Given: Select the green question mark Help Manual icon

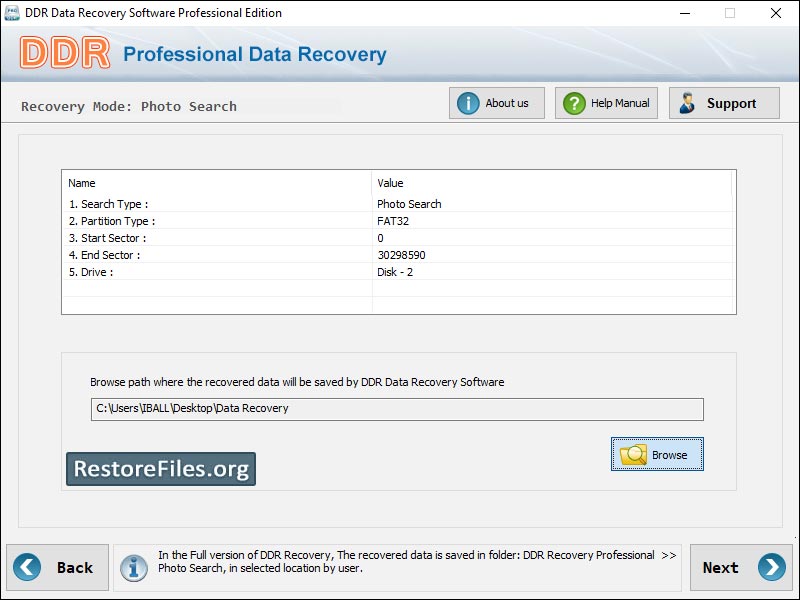Looking at the screenshot, I should click(575, 102).
